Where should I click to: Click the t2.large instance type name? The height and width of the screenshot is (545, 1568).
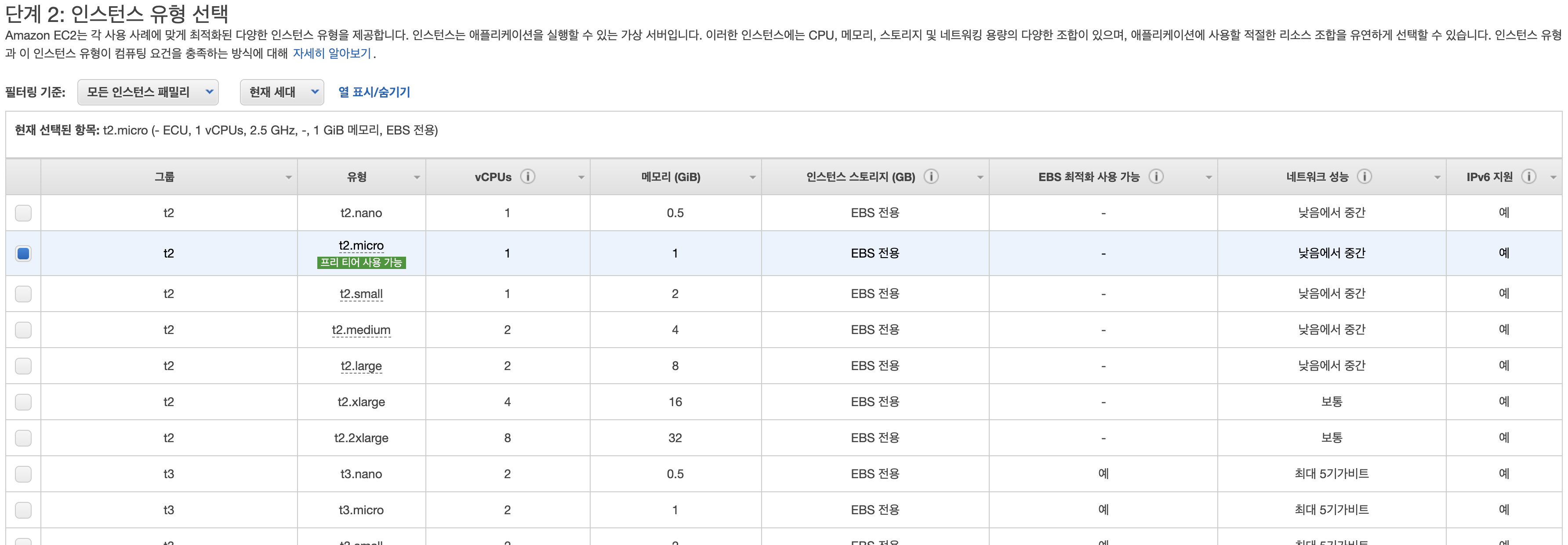pyautogui.click(x=361, y=366)
